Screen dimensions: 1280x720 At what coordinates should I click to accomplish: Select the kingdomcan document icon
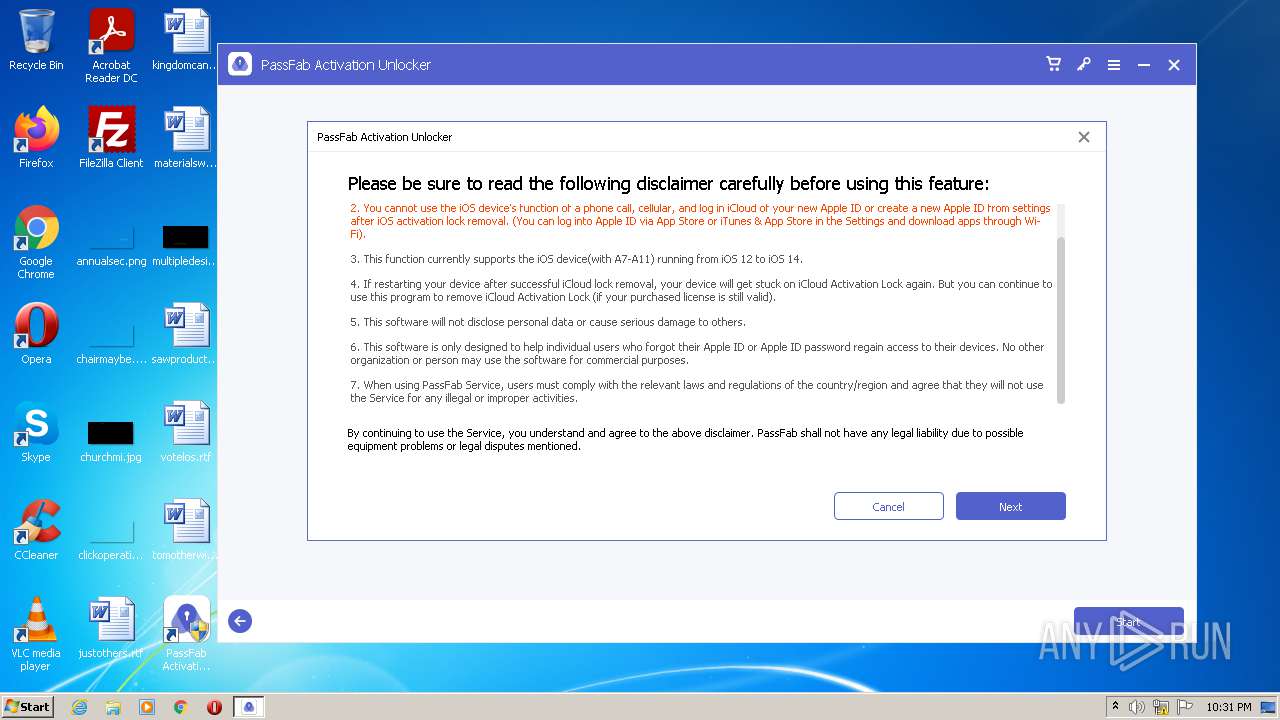(x=186, y=40)
